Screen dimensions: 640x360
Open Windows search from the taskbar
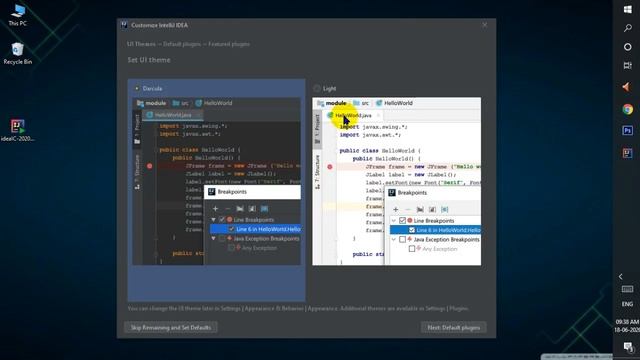[x=628, y=28]
